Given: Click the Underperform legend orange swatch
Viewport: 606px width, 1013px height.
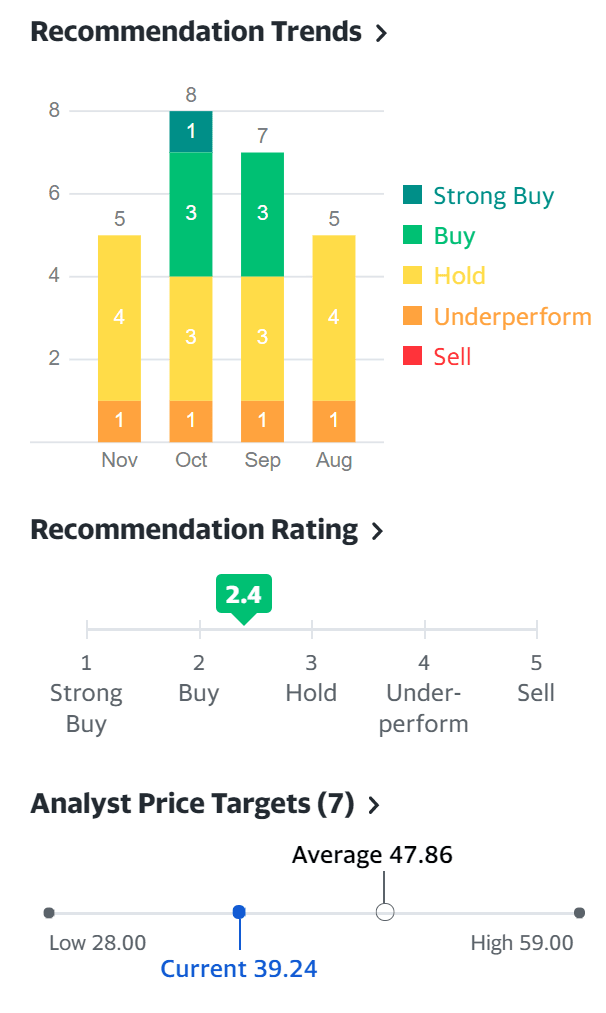Looking at the screenshot, I should click(x=412, y=317).
